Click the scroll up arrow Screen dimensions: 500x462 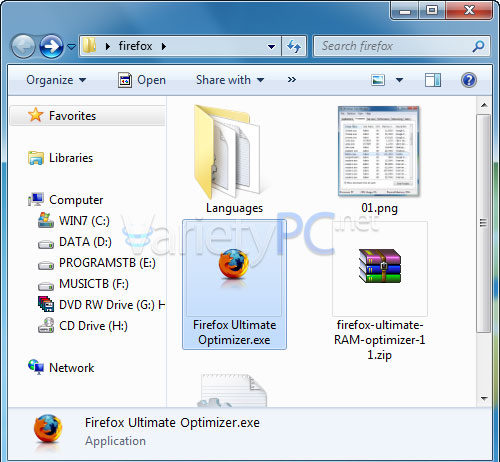(484, 105)
